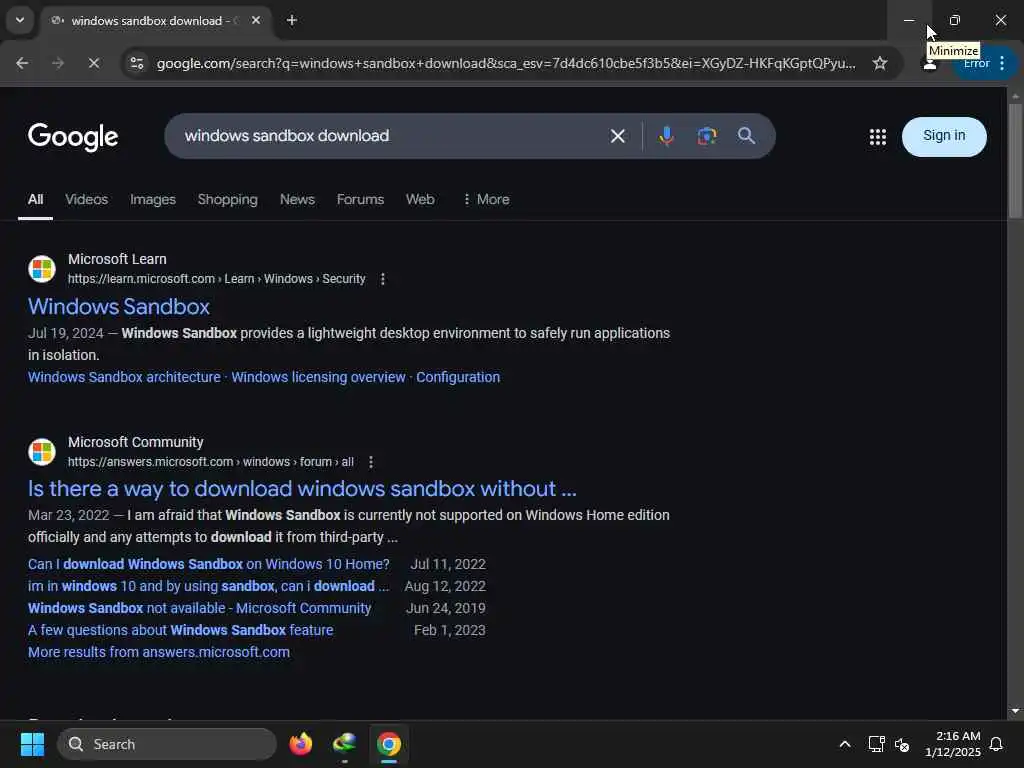Image resolution: width=1024 pixels, height=768 pixels.
Task: Start voice search with microphone
Action: [x=666, y=136]
